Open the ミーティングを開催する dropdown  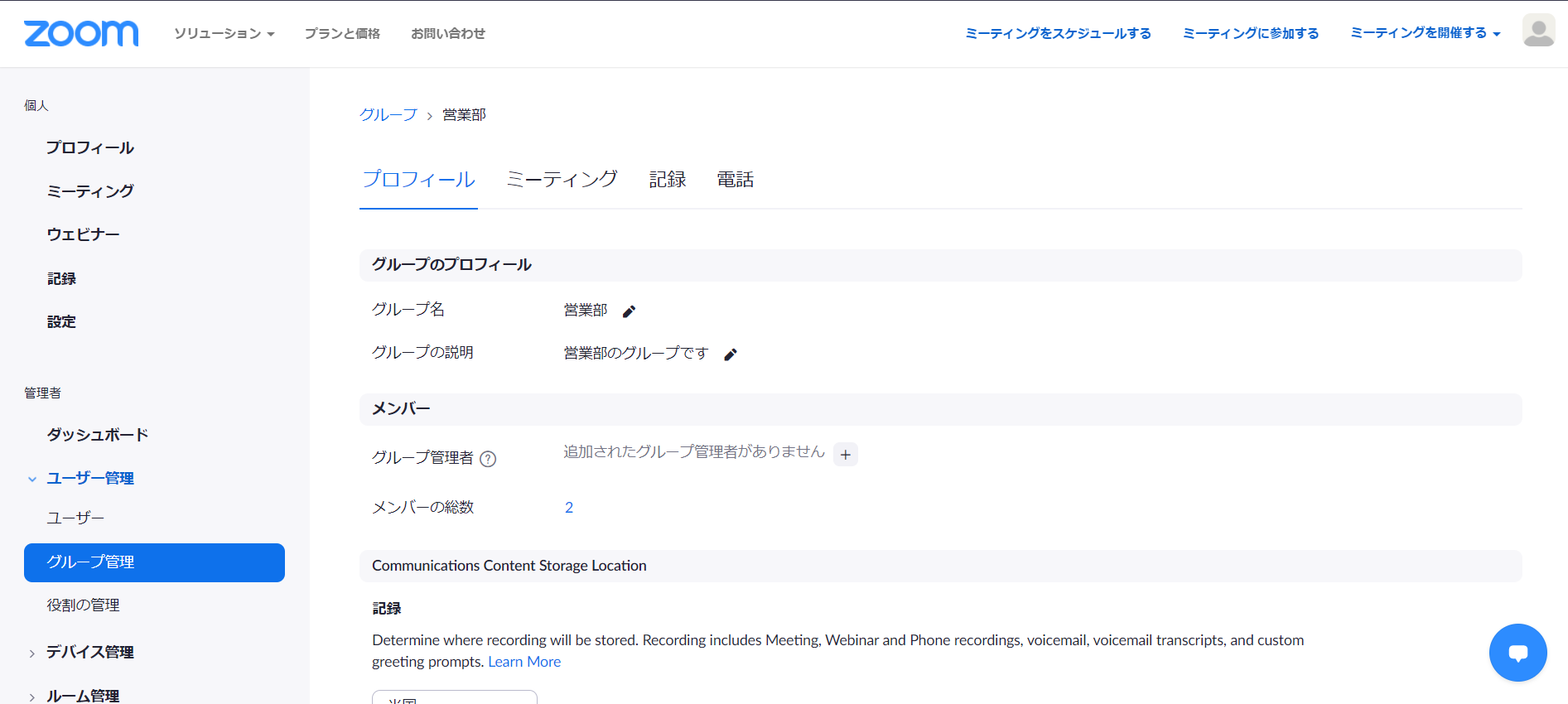tap(1425, 33)
